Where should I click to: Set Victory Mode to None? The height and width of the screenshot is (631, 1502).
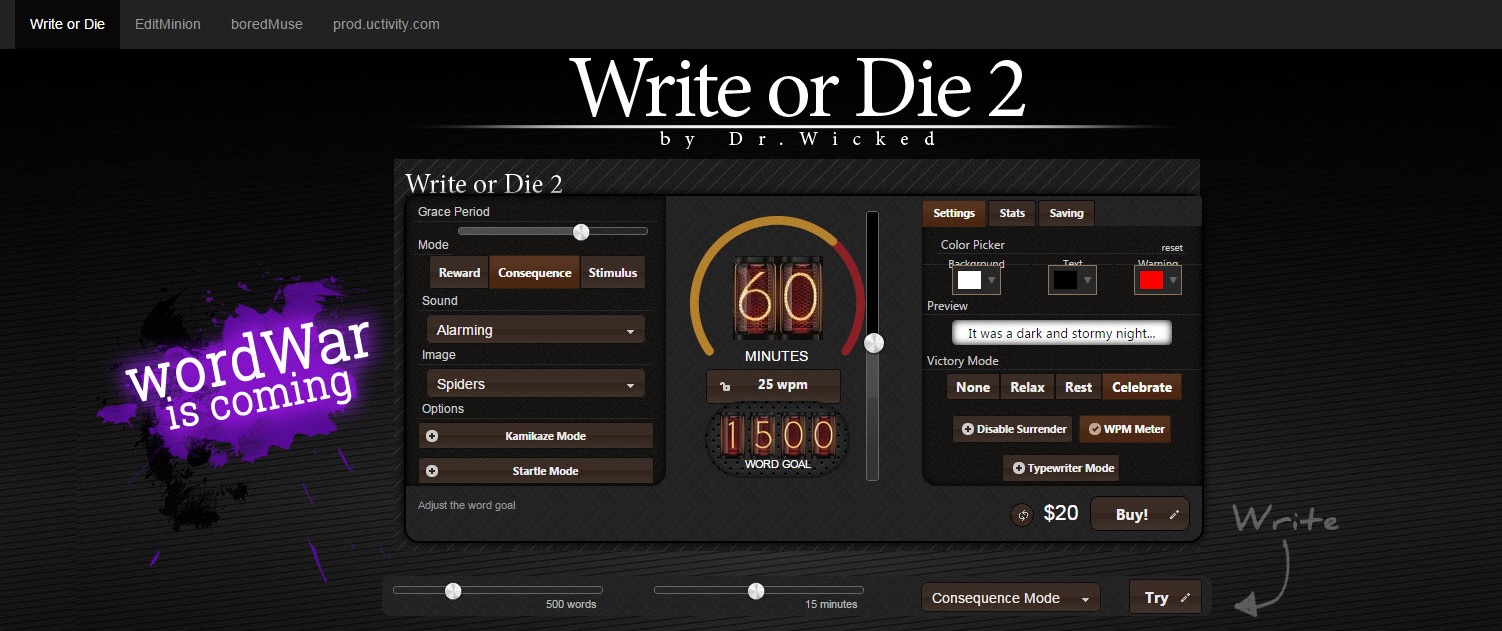pos(973,387)
